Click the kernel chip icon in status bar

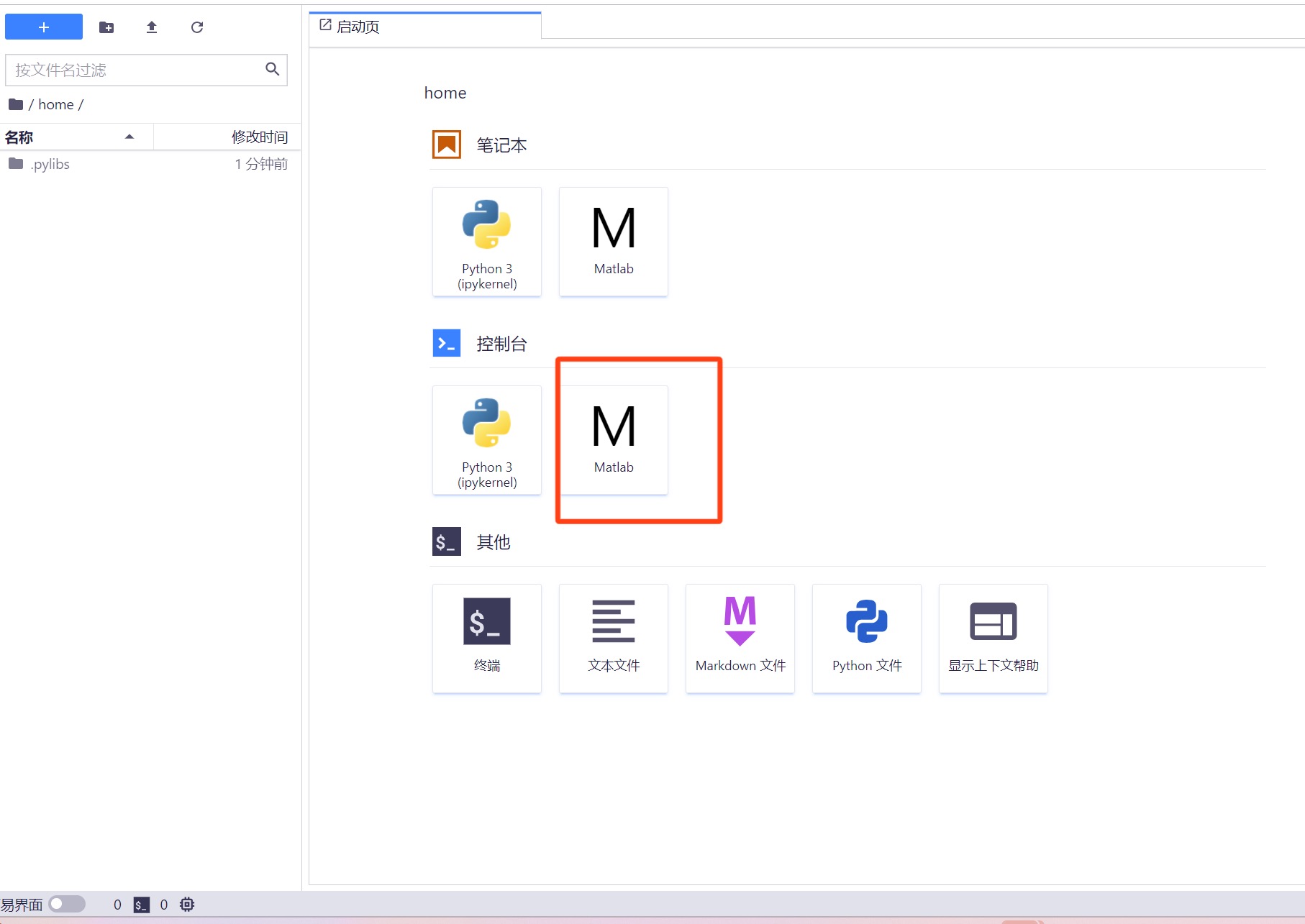187,904
